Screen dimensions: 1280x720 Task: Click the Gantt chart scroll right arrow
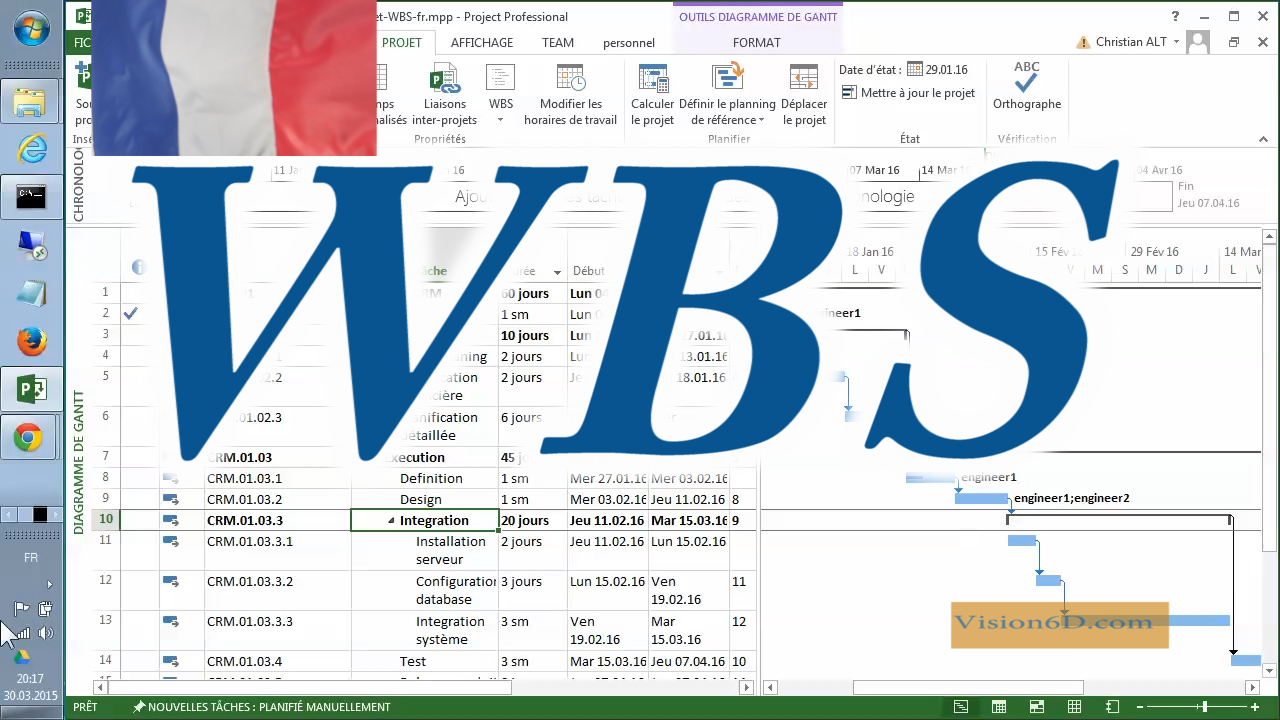pyautogui.click(x=1253, y=687)
